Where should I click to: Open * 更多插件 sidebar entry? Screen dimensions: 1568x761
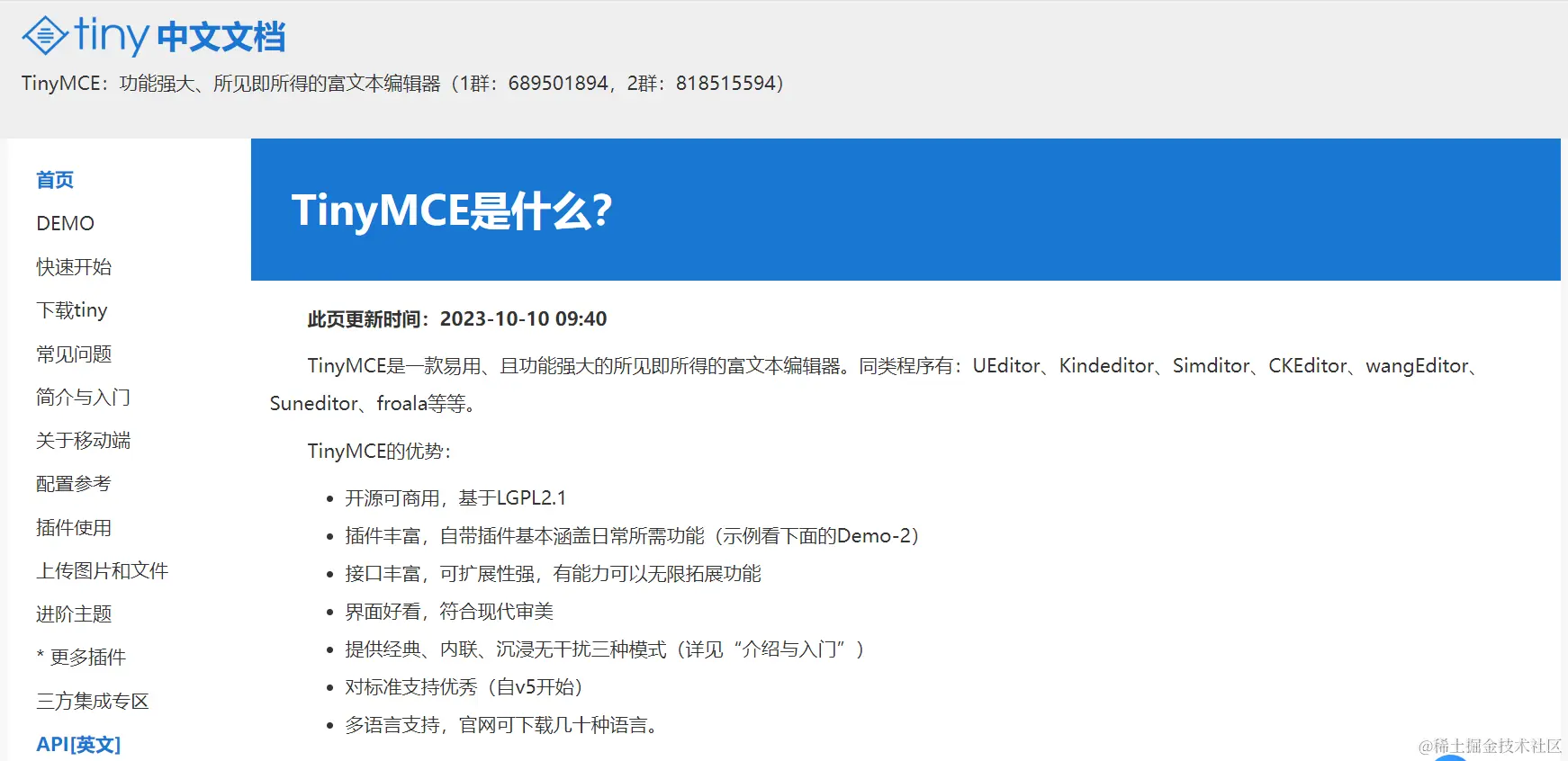[x=81, y=658]
